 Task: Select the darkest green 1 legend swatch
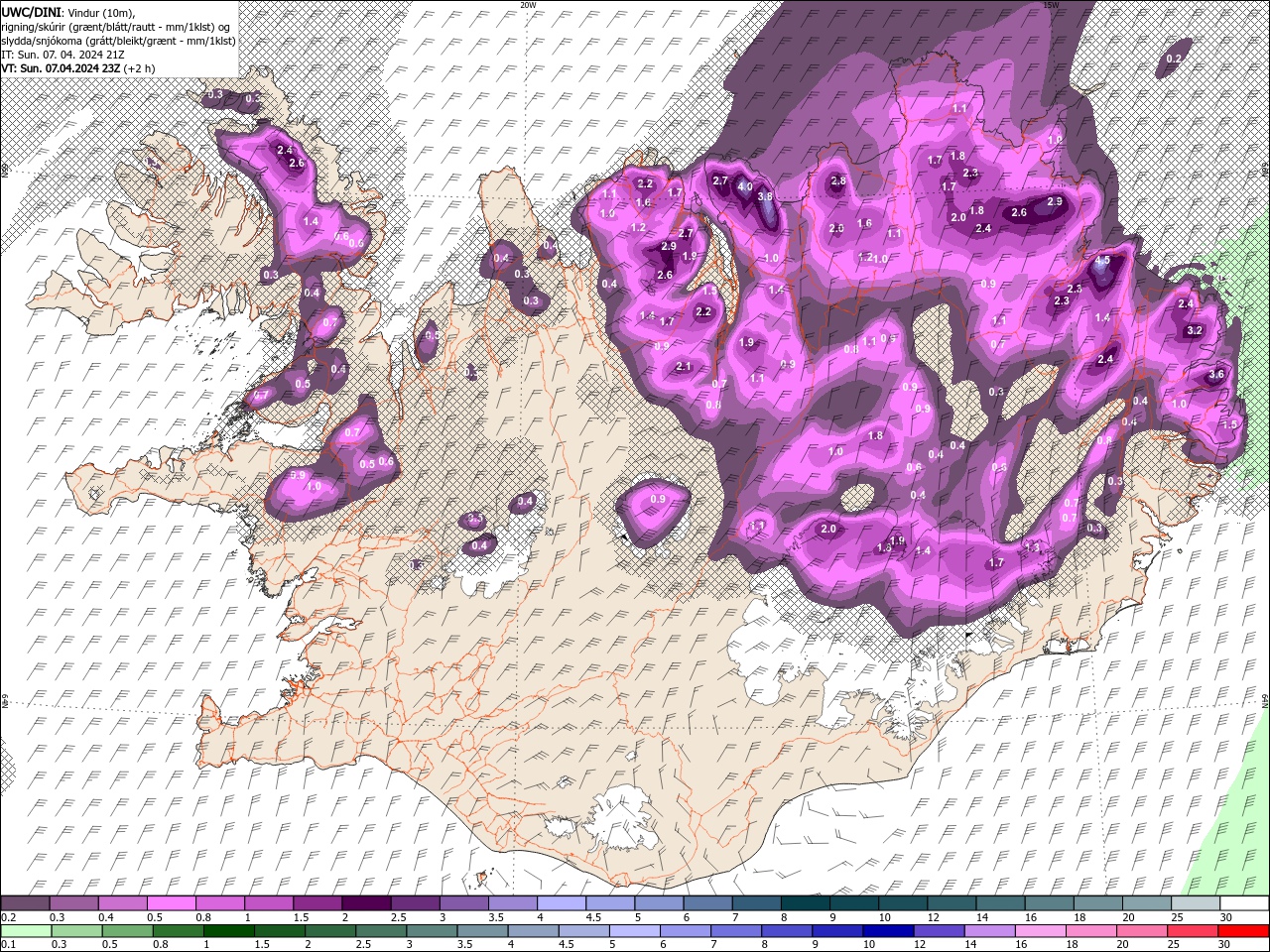228,931
